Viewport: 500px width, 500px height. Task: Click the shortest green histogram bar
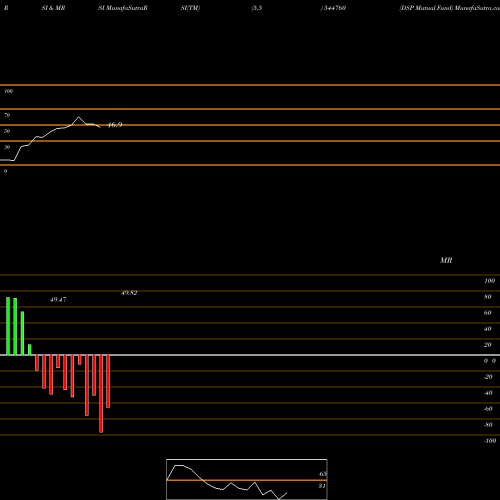coord(30,350)
